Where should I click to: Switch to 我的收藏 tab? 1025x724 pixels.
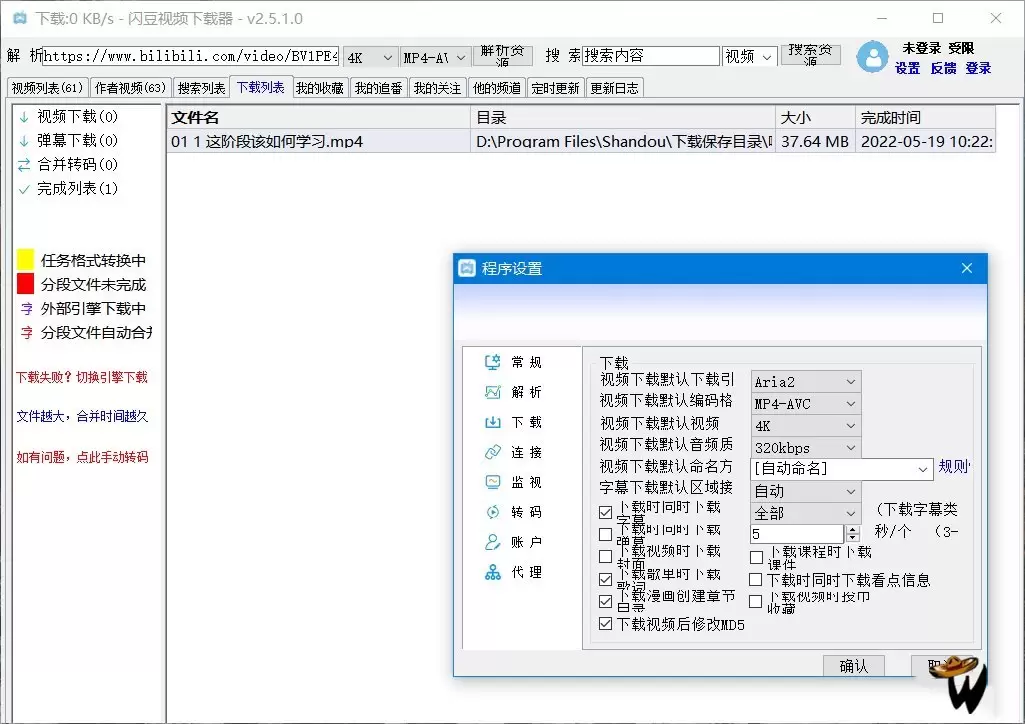(320, 88)
